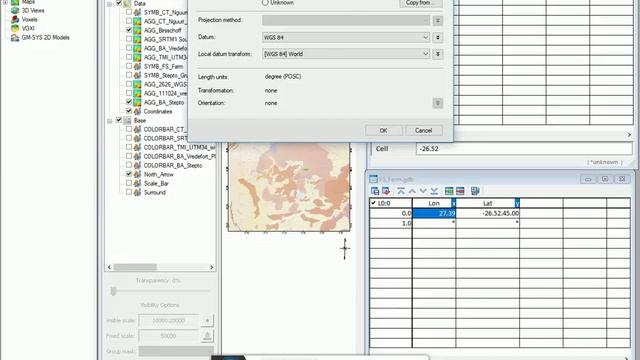Click the AGG_Breschoff grid layer icon
640x360 pixels.
click(137, 30)
